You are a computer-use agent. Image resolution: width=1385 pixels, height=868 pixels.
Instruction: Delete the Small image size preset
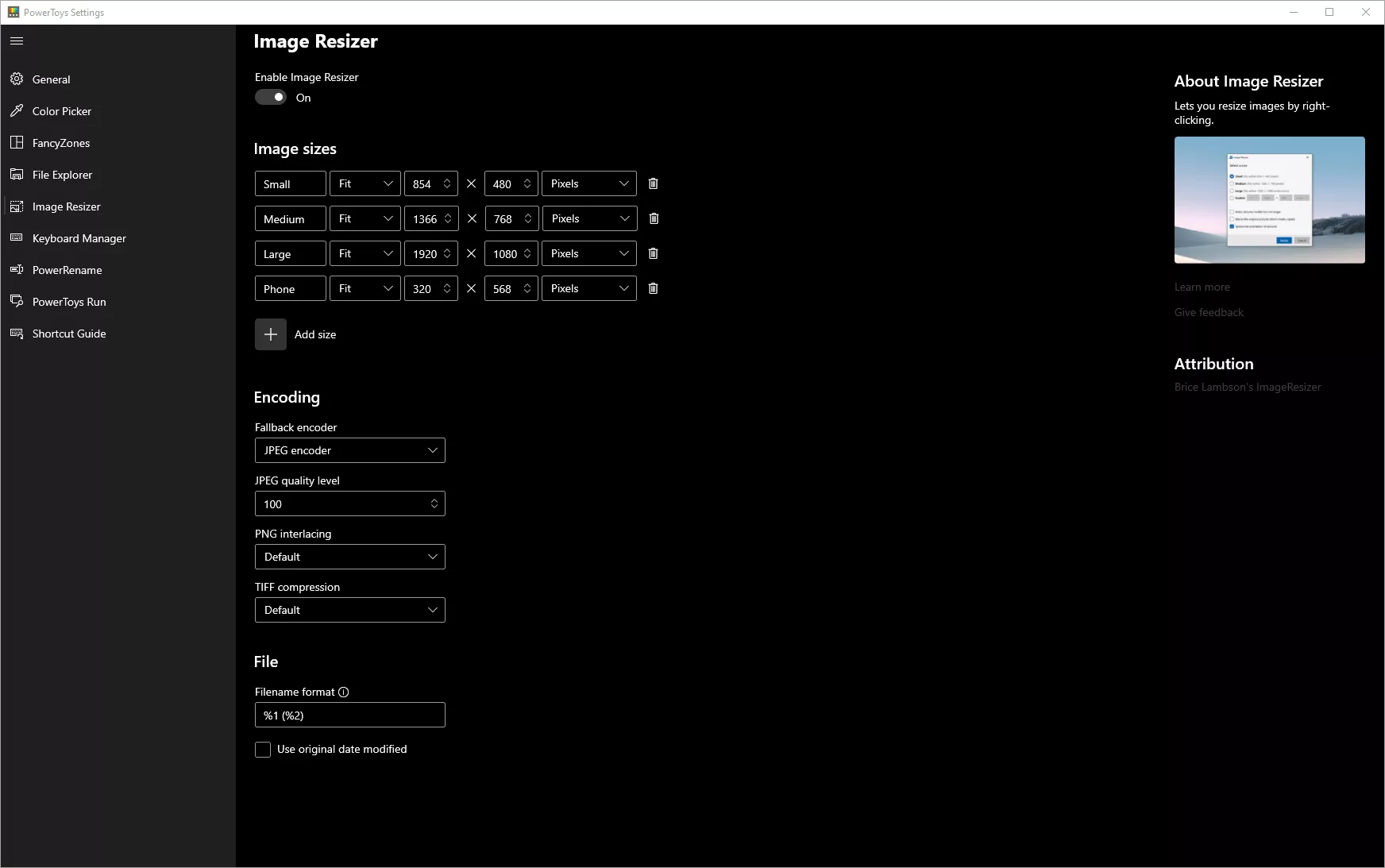pos(653,183)
